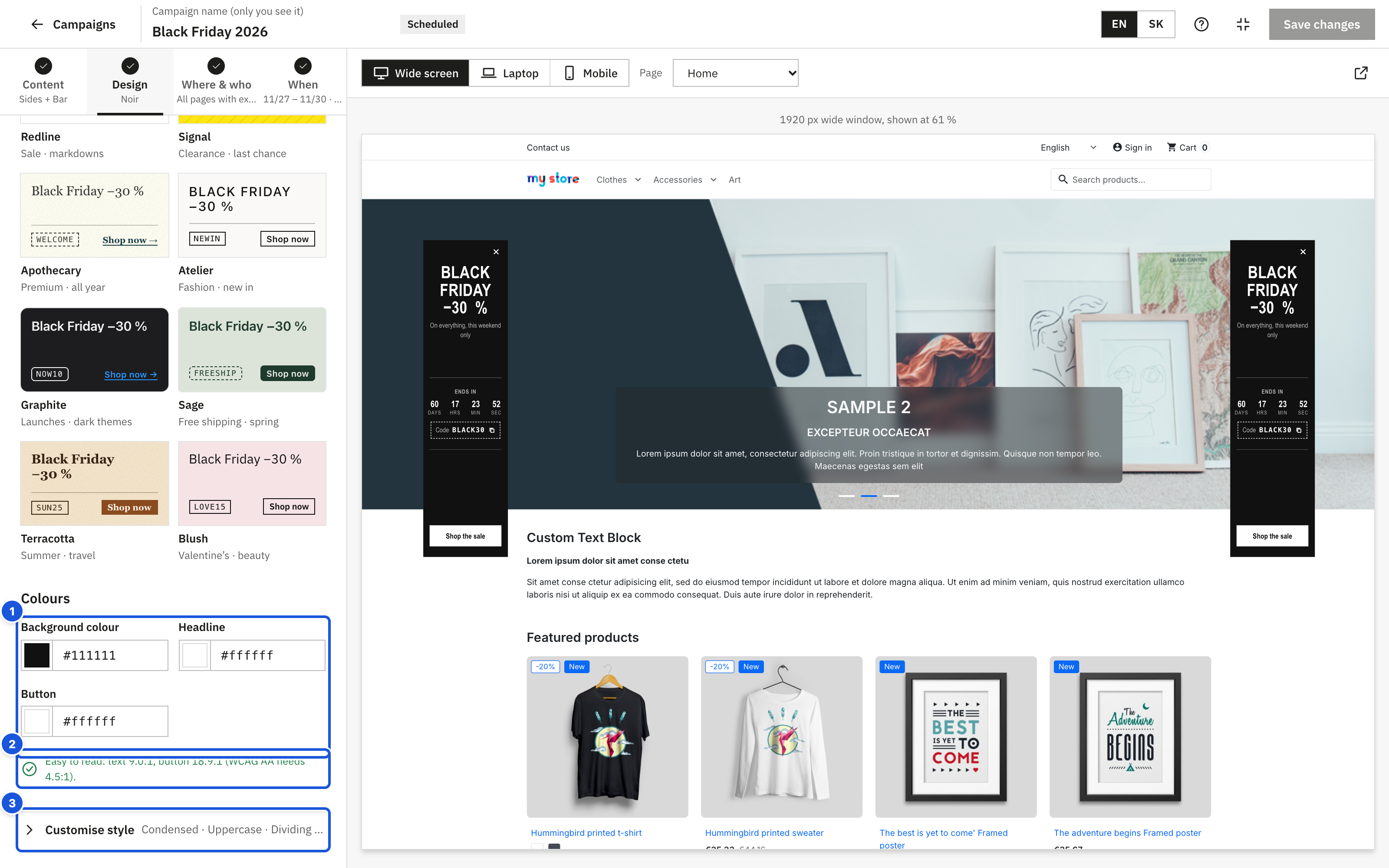Viewport: 1389px width, 868px height.
Task: Click the Contact us link
Action: click(x=548, y=148)
